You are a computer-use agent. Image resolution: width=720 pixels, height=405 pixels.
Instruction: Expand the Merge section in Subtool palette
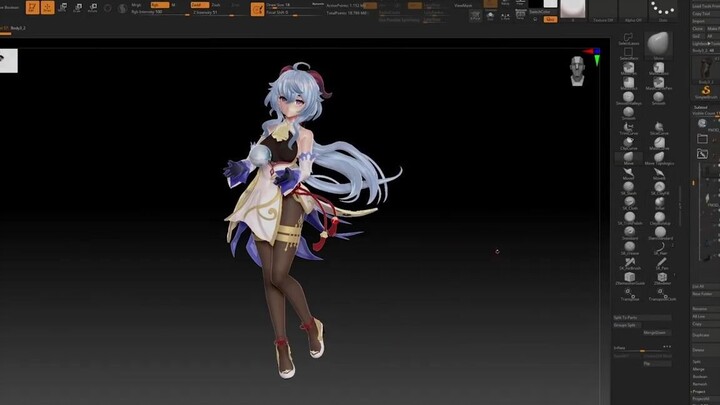coord(698,369)
